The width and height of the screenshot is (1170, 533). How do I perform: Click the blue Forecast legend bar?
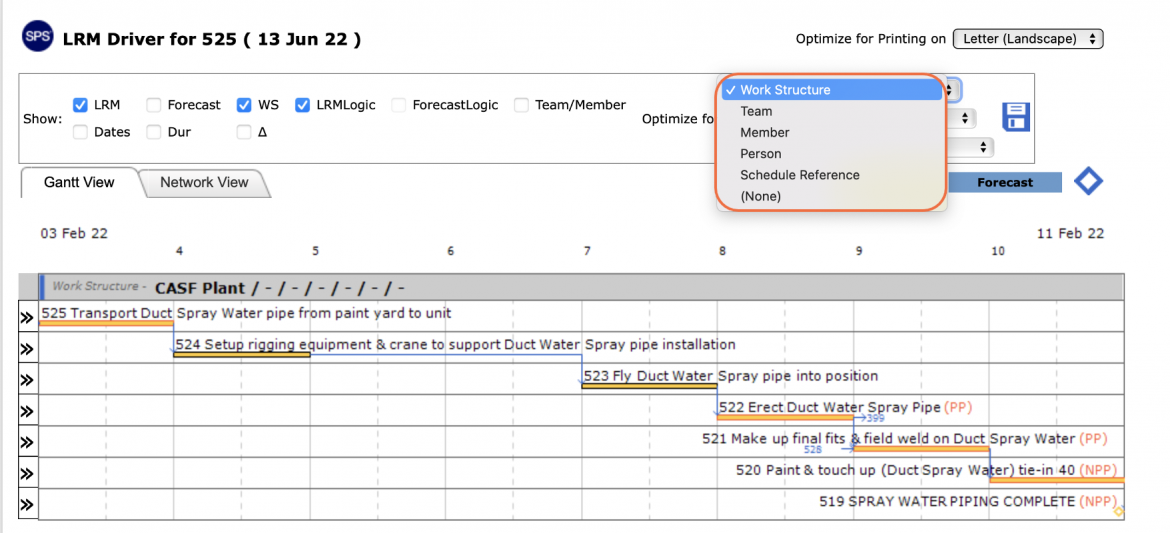tap(1004, 182)
